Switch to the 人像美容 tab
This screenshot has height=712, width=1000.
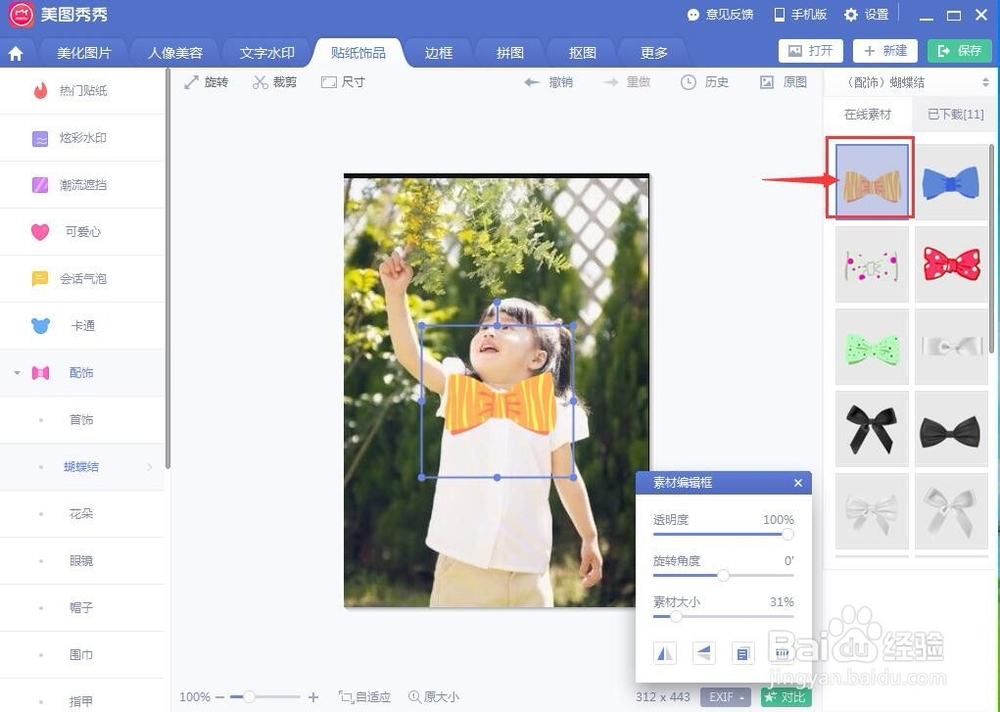point(174,52)
